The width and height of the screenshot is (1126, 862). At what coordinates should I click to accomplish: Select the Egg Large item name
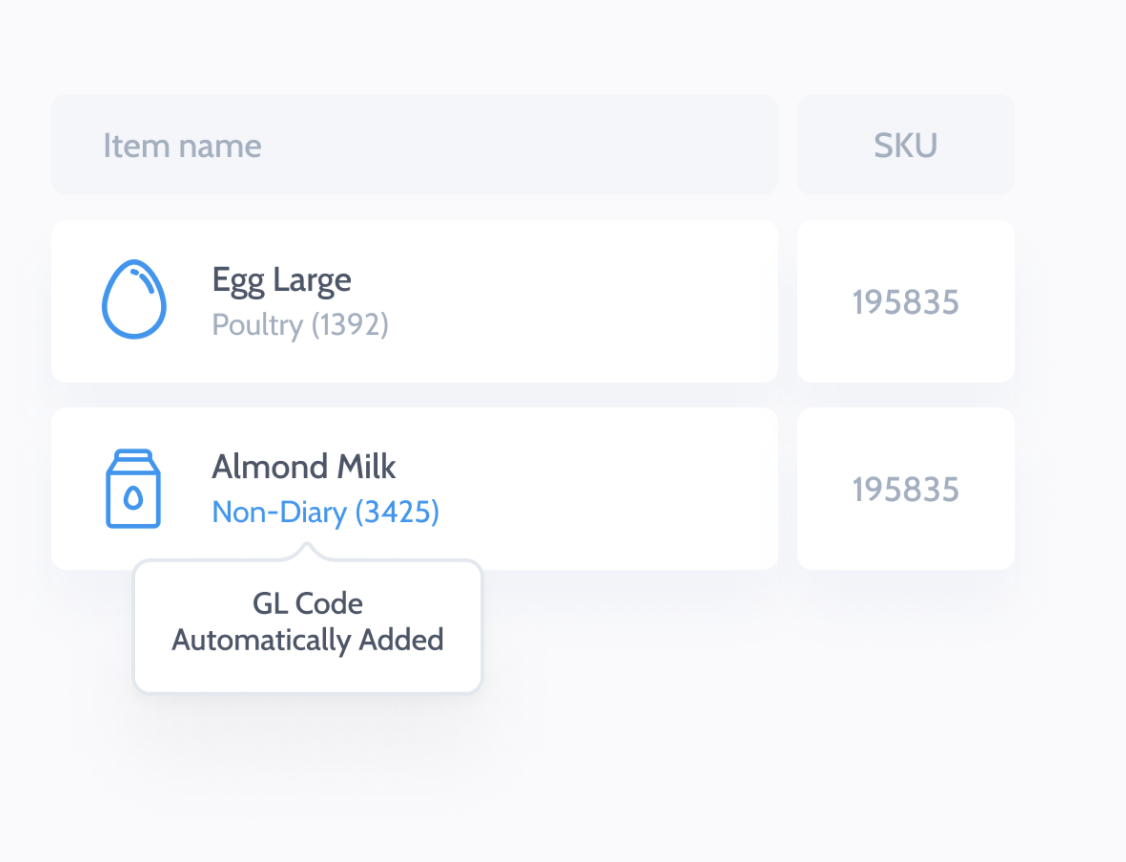(281, 280)
